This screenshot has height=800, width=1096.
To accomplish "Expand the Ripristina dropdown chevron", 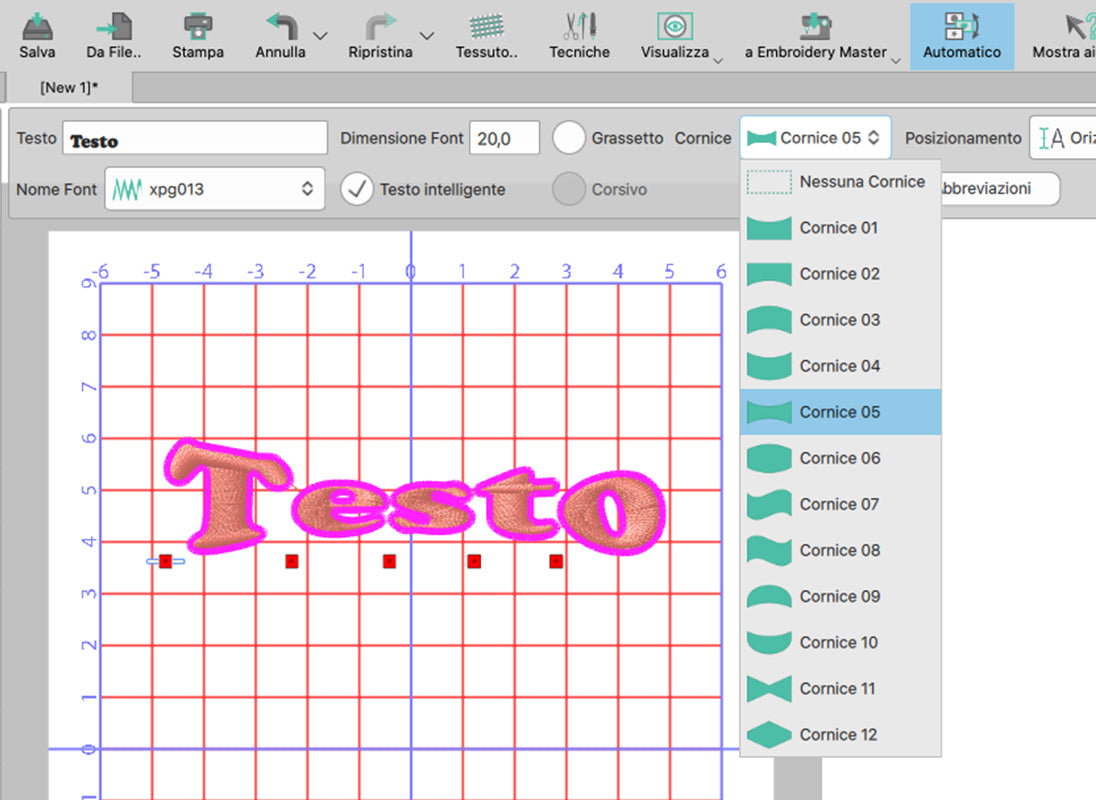I will tap(427, 36).
